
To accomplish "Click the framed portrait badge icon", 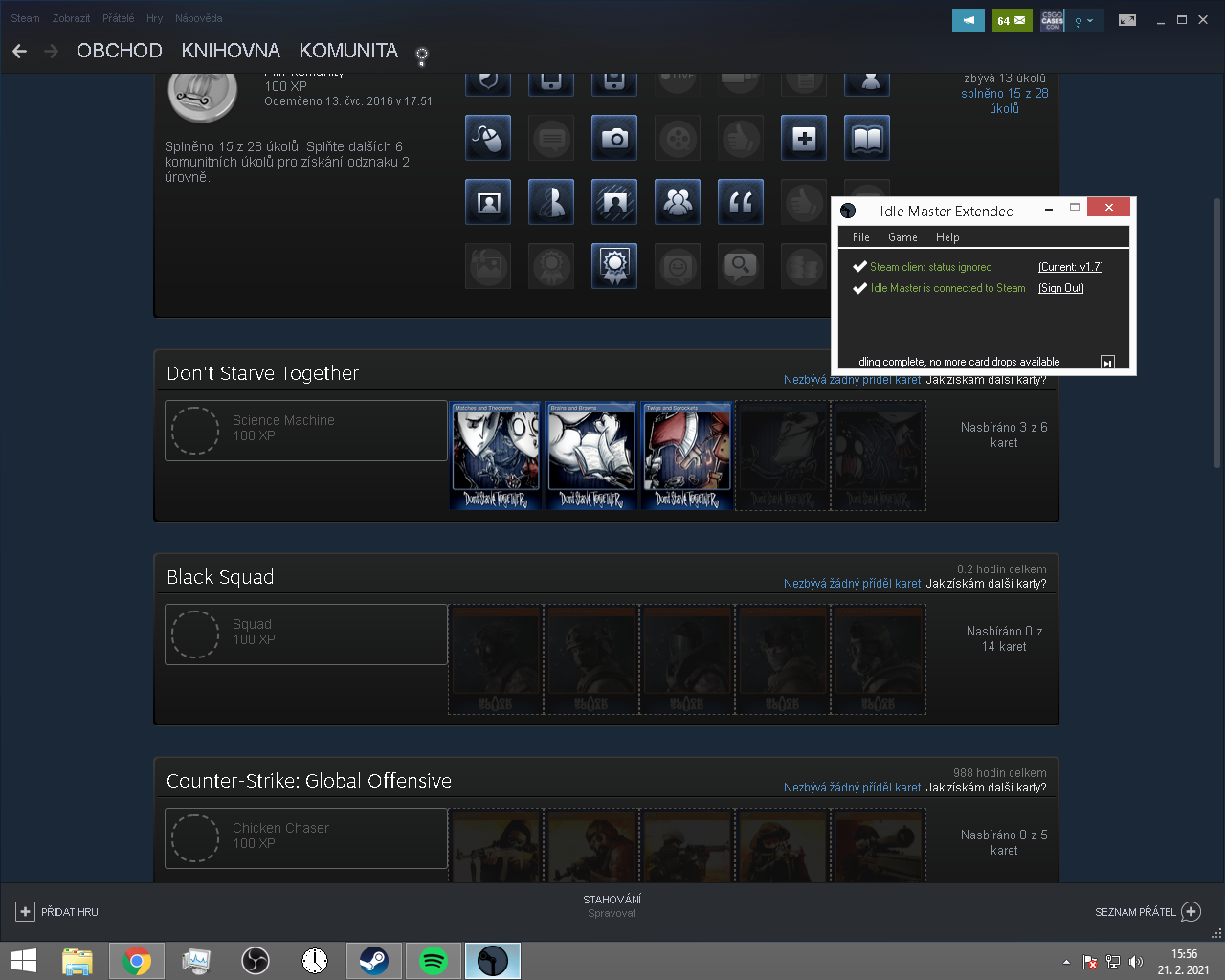I will click(x=488, y=202).
